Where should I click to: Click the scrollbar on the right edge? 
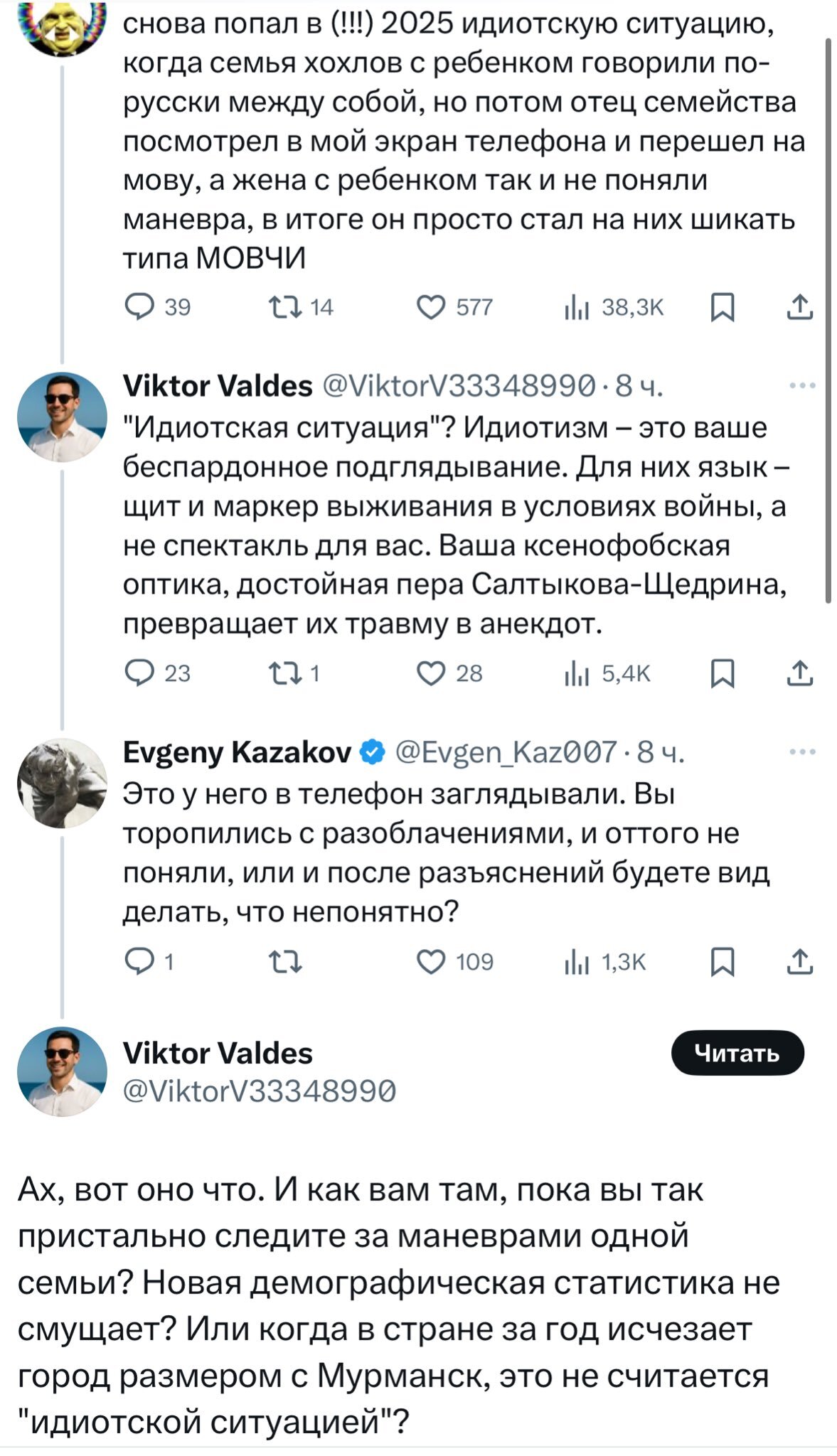(828, 320)
